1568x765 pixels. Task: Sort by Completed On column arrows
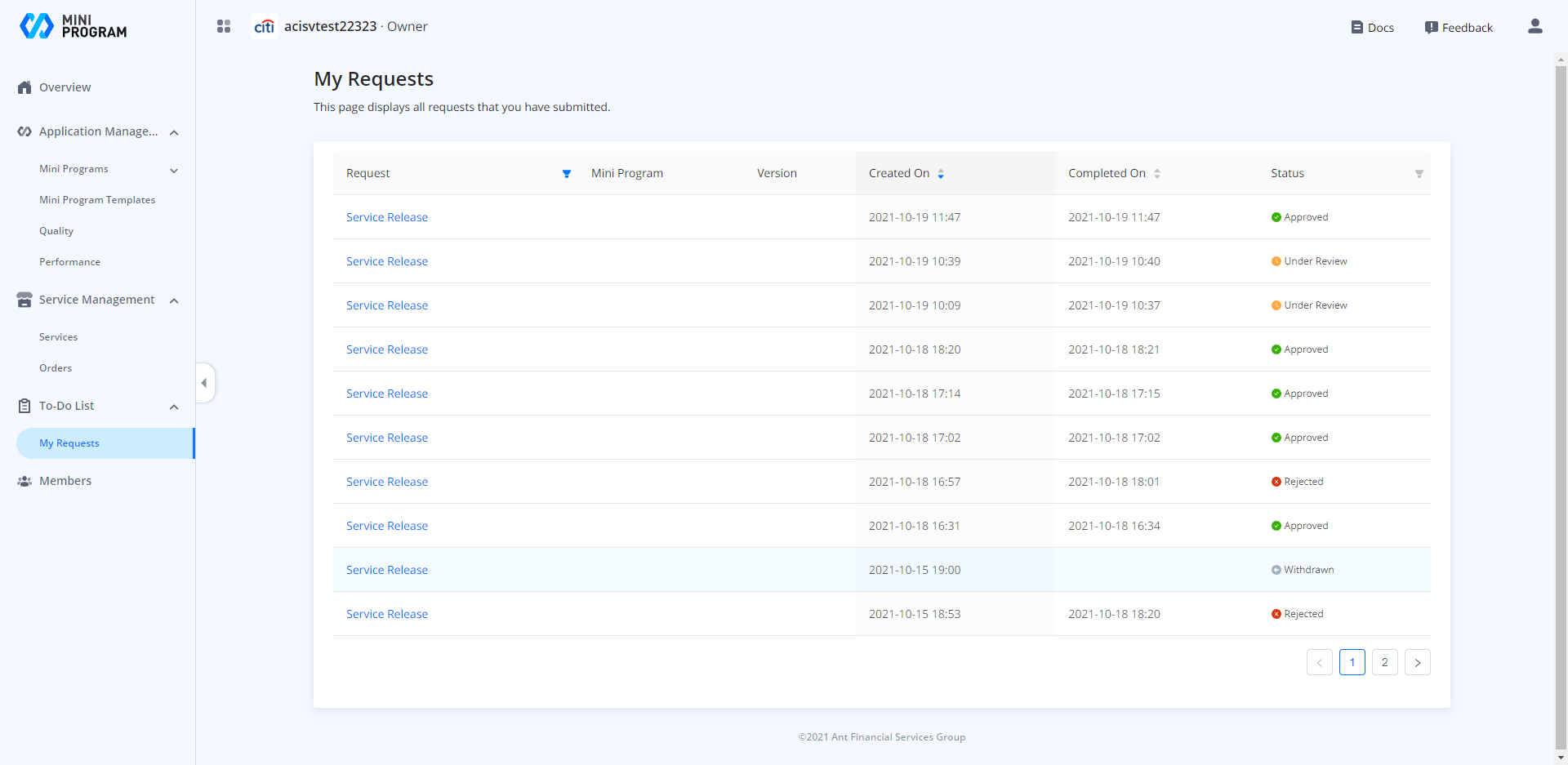click(1156, 174)
